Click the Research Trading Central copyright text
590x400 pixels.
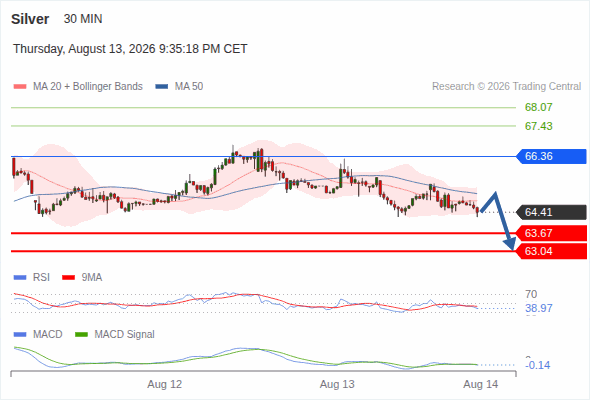pyautogui.click(x=506, y=87)
